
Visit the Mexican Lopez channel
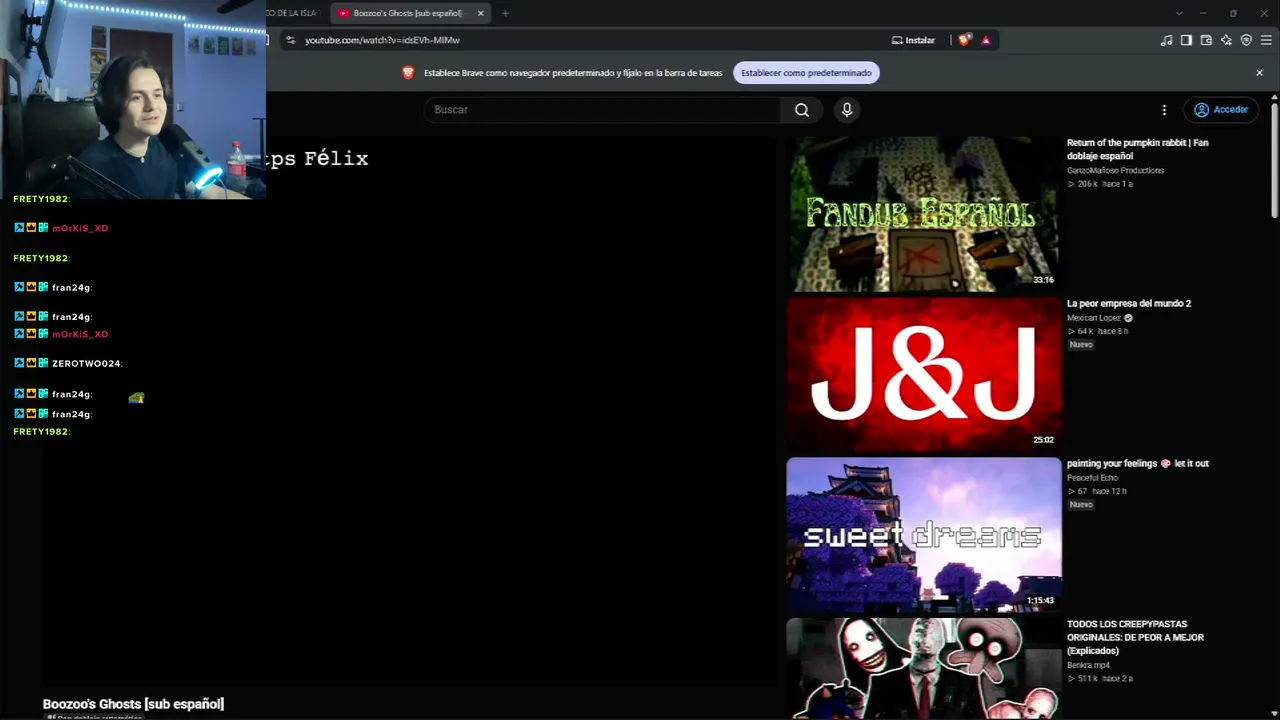coord(1094,318)
